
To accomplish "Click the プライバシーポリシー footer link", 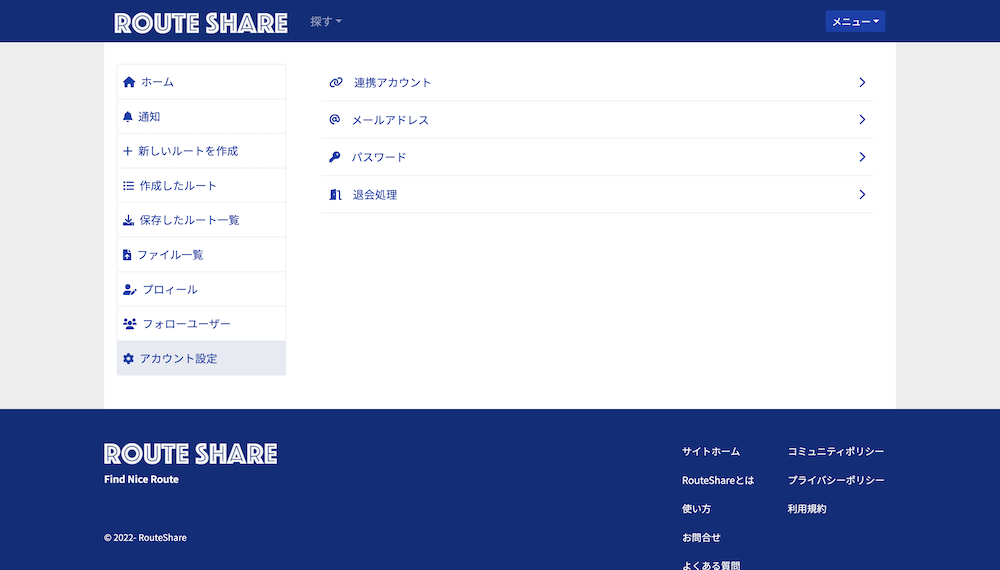I will point(836,480).
